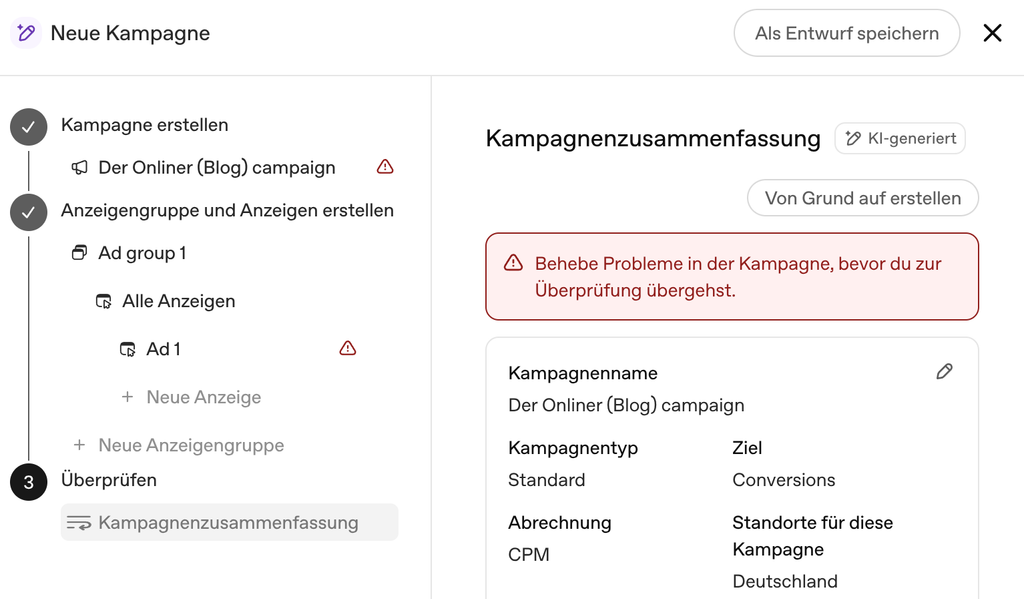Click the Ziel label
This screenshot has height=599, width=1024.
[747, 448]
